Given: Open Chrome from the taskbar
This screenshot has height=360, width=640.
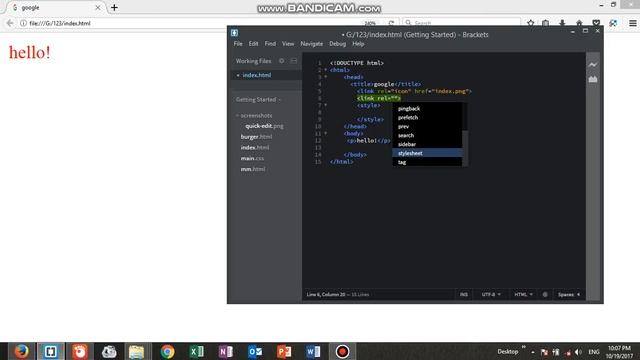Looking at the screenshot, I should (x=167, y=351).
